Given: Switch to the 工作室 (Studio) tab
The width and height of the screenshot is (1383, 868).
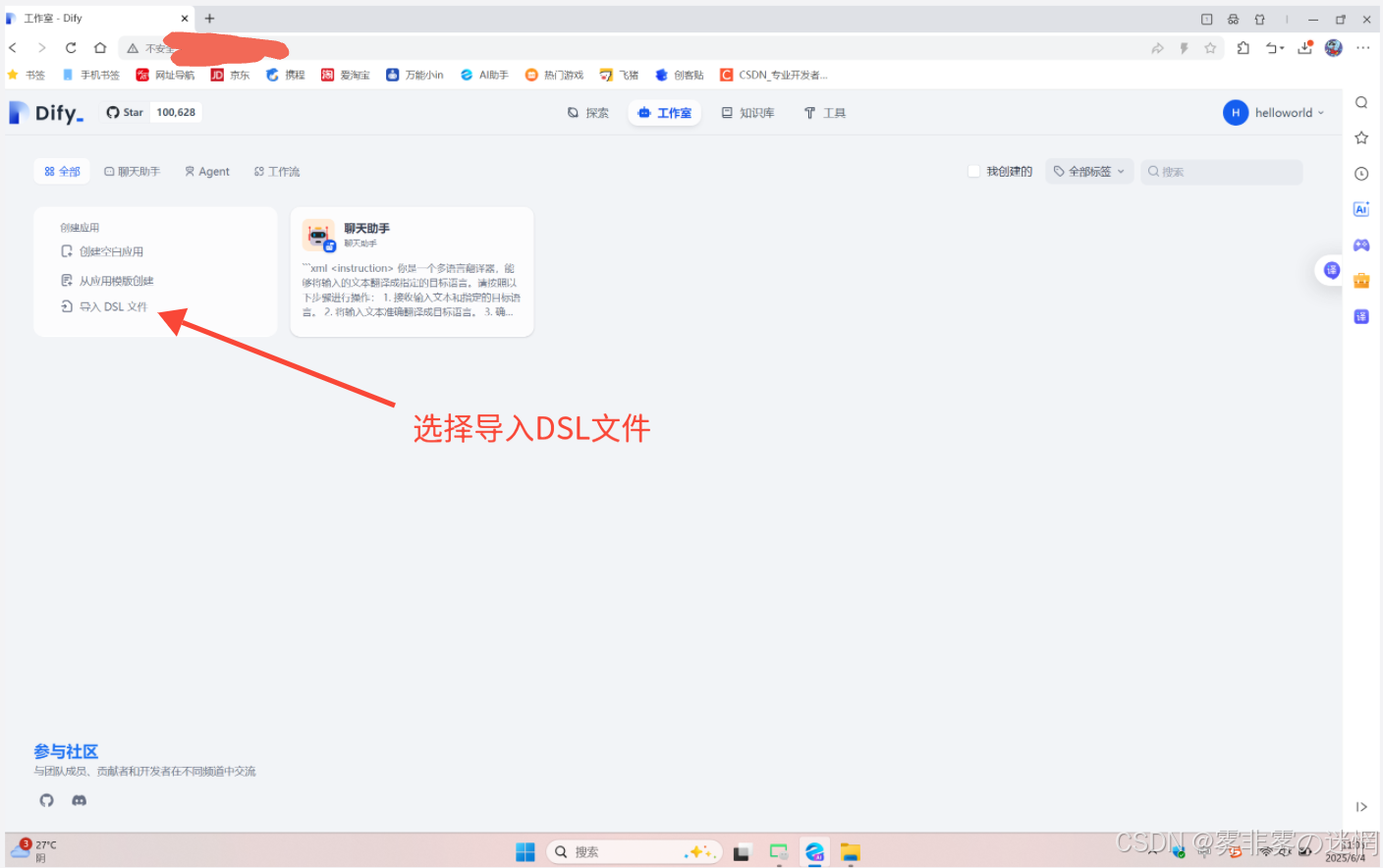Looking at the screenshot, I should pos(665,113).
